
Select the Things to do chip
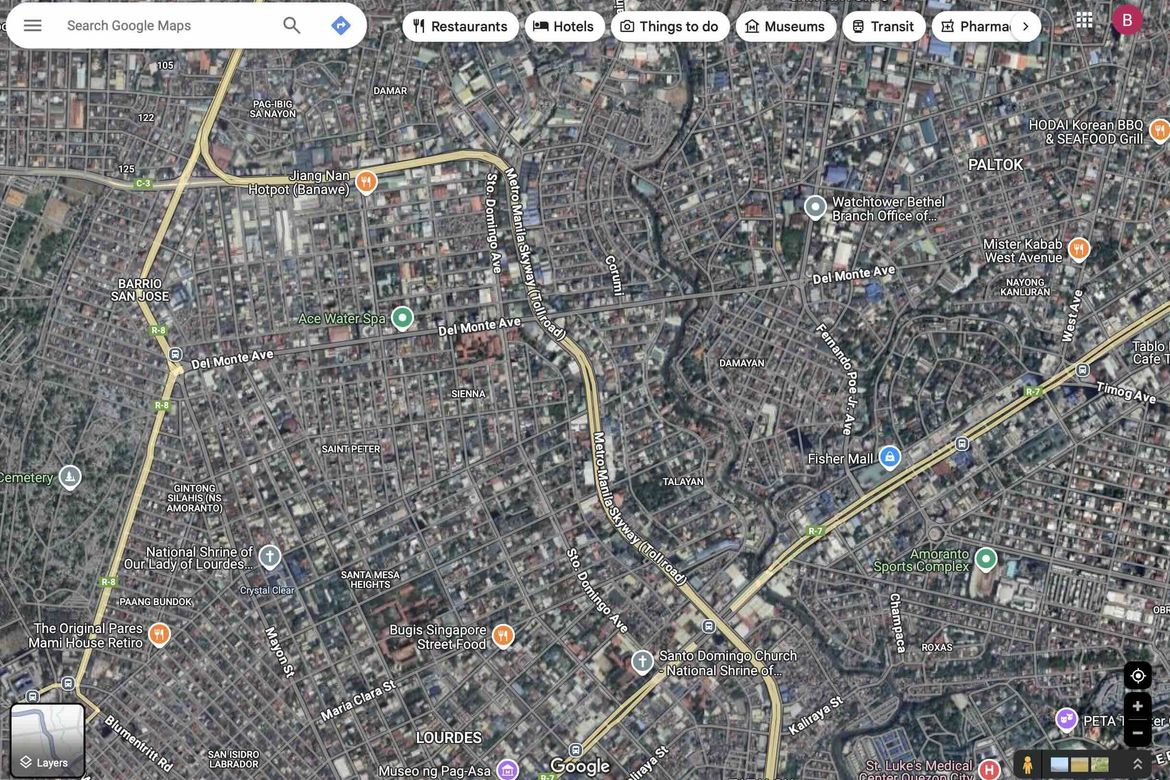click(669, 27)
